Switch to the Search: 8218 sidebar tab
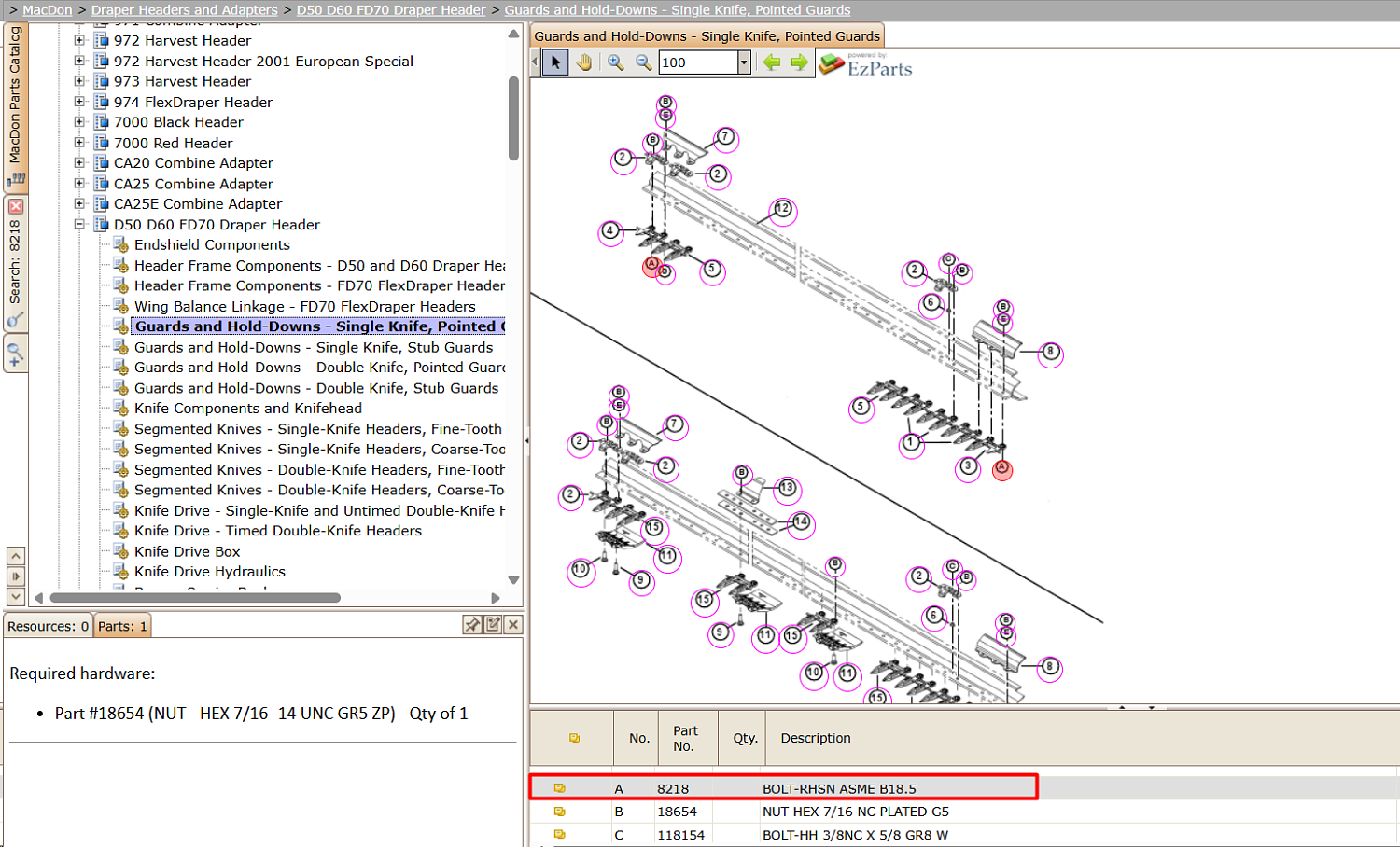1400x847 pixels. click(x=15, y=261)
